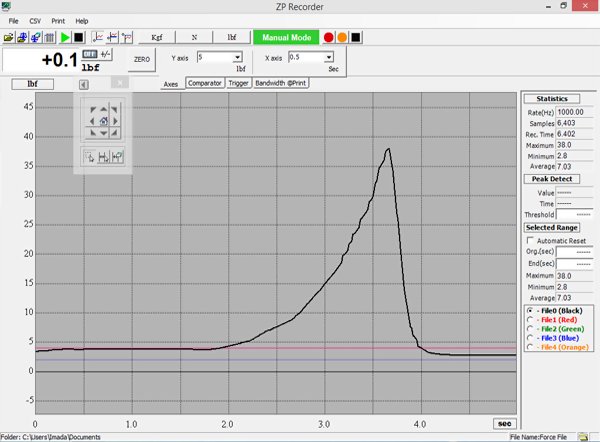Select the File1 (Red) radio button
This screenshot has height=442, width=600.
530,320
